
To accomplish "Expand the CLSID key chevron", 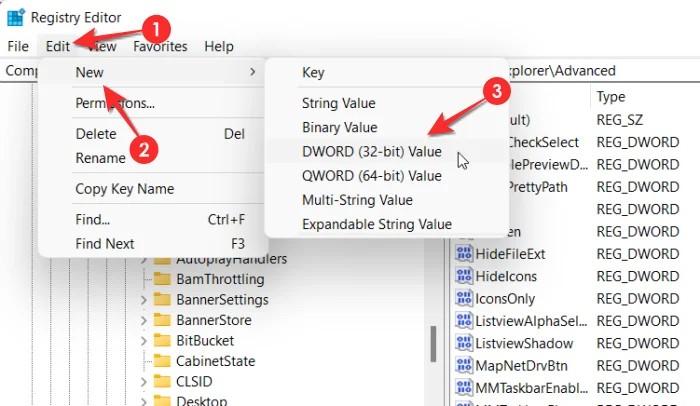I will pos(144,382).
